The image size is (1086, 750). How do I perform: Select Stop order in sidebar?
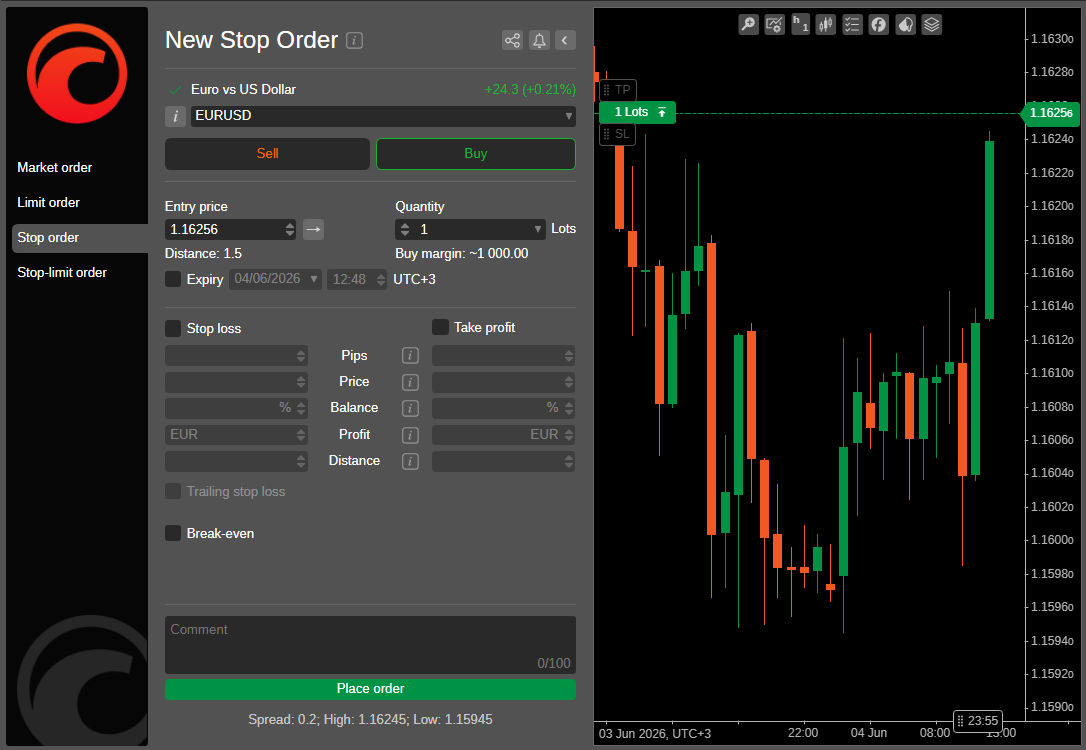tap(80, 238)
